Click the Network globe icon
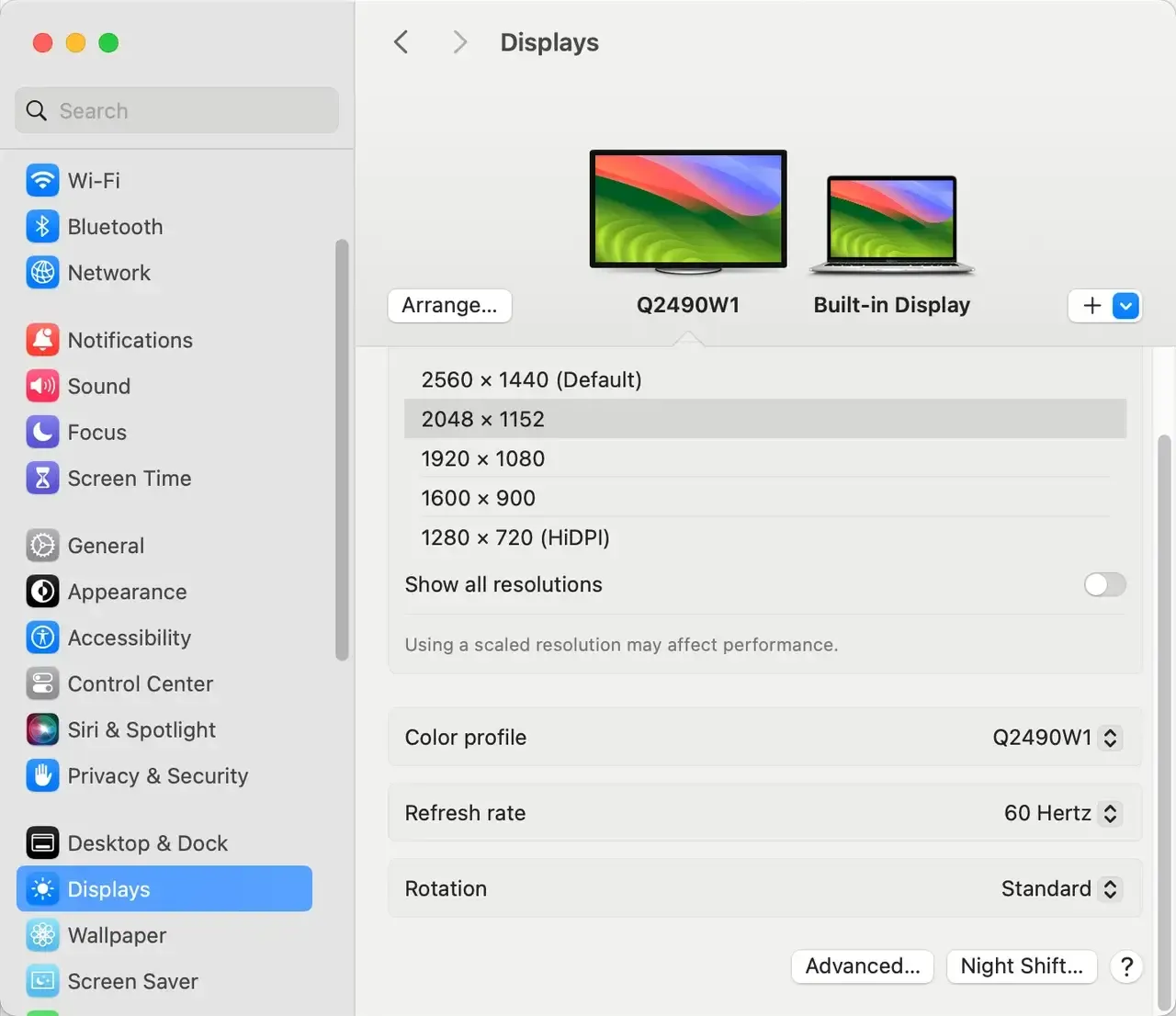This screenshot has width=1176, height=1016. 42,272
